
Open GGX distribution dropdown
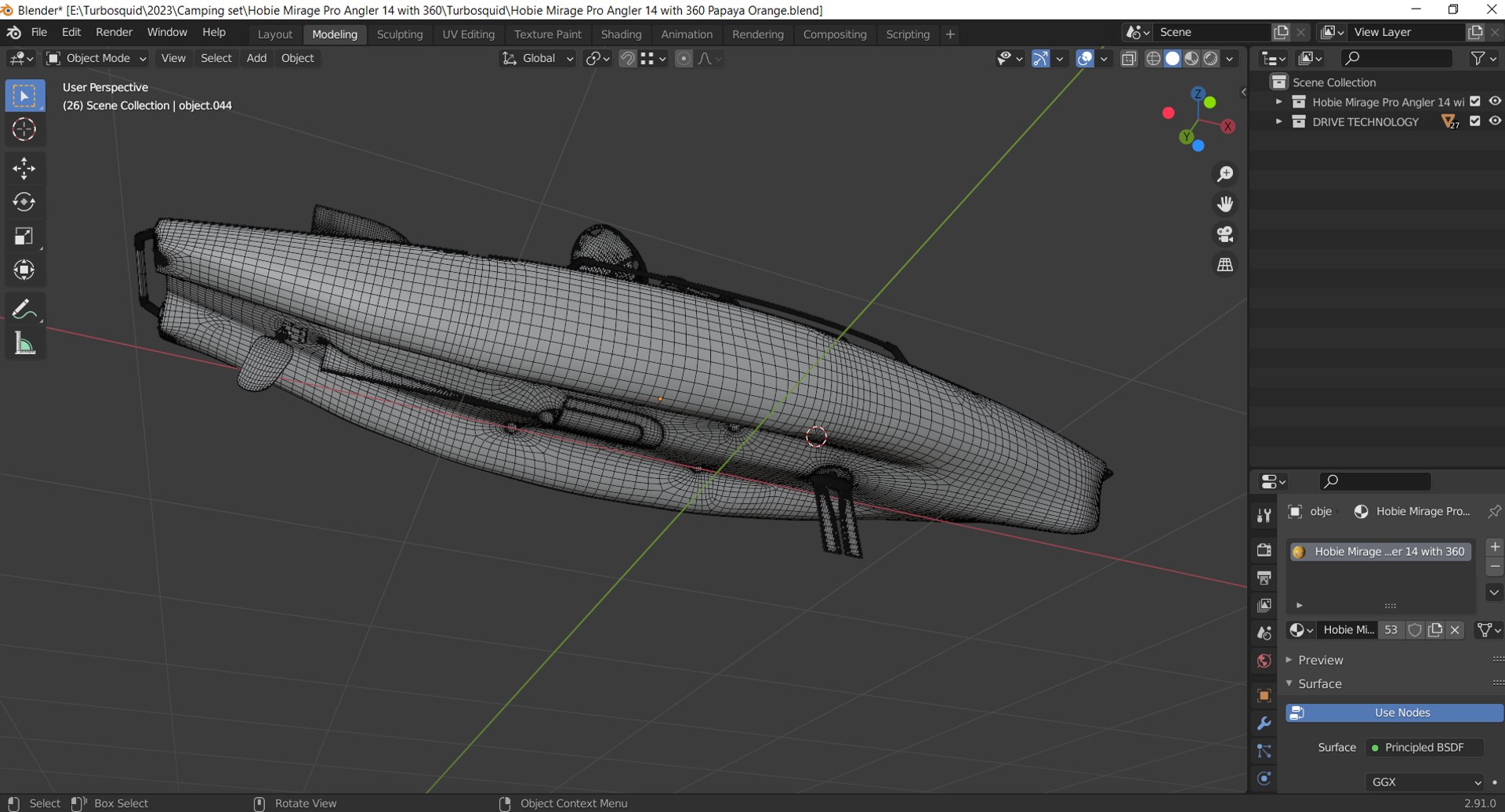[1424, 781]
